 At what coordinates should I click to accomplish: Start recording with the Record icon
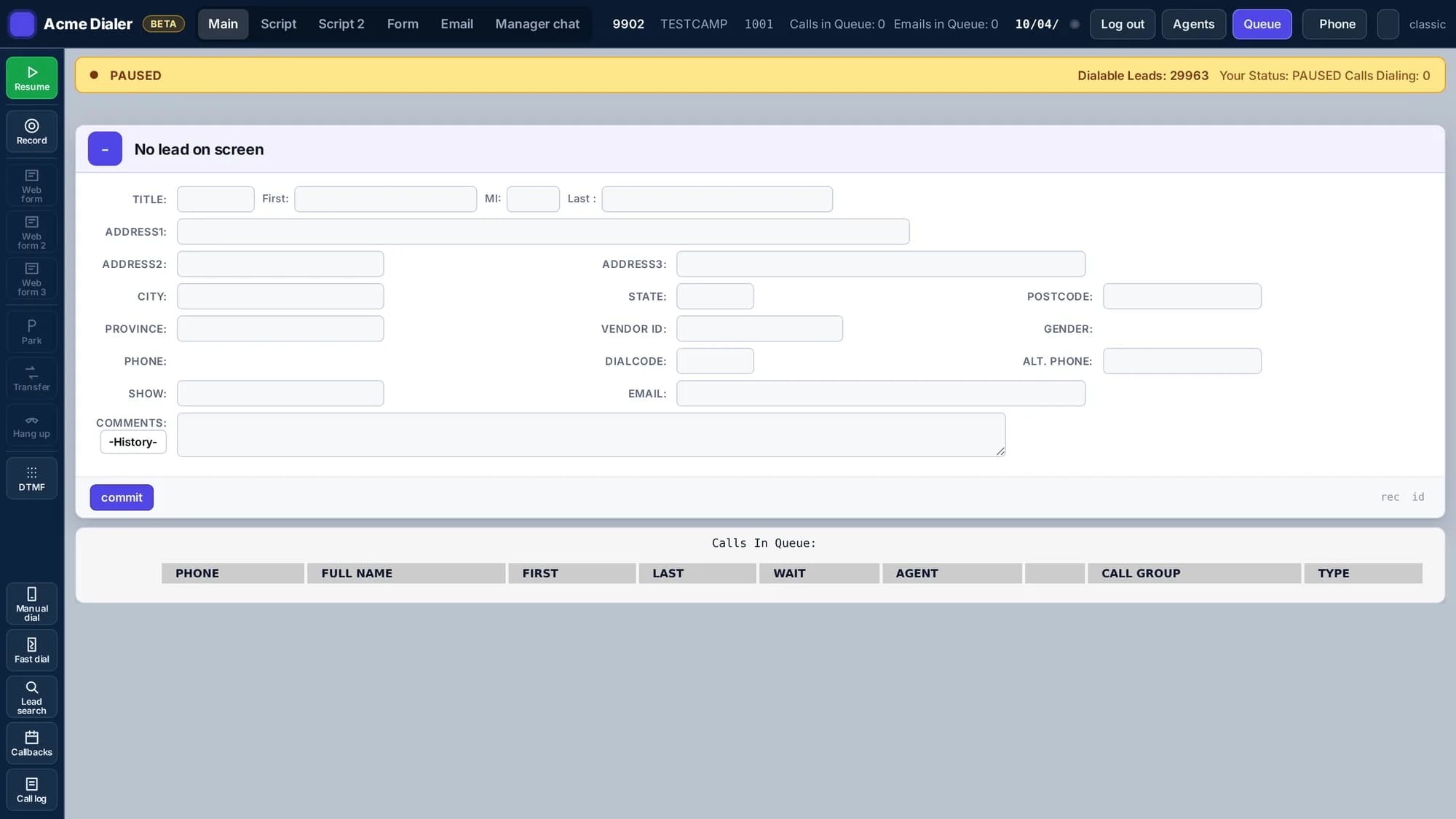coord(32,132)
